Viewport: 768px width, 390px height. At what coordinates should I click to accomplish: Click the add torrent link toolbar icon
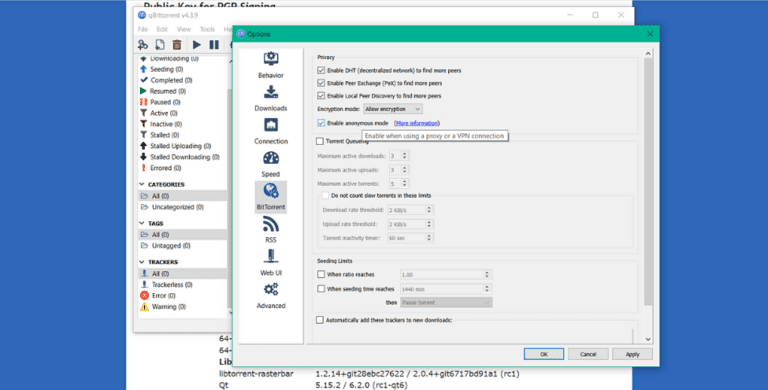pos(143,45)
